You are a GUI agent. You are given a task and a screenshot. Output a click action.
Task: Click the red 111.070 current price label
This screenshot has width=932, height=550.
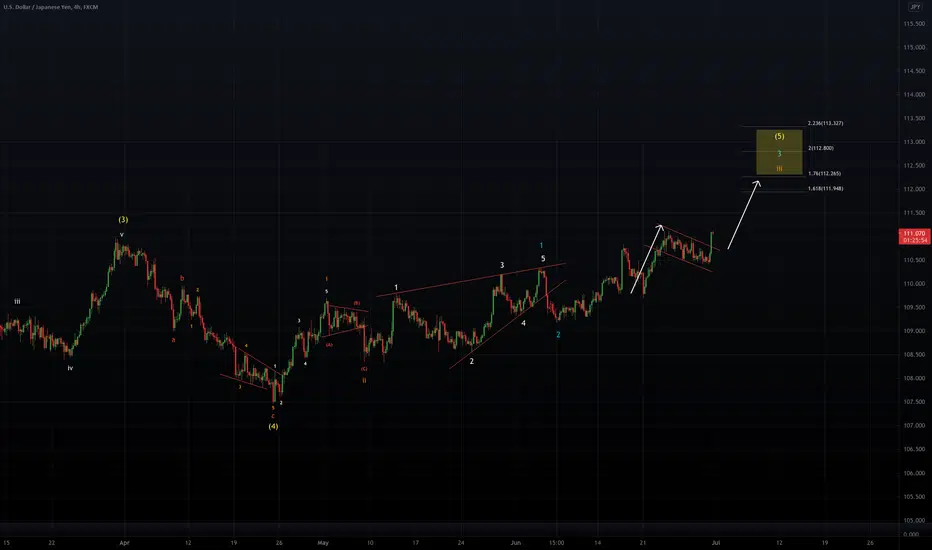pos(915,237)
